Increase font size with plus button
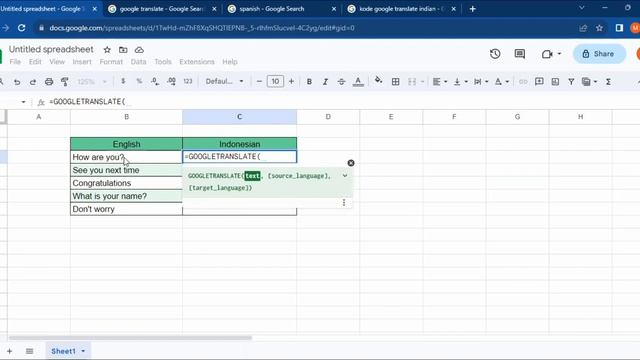The width and height of the screenshot is (640, 360). pyautogui.click(x=291, y=81)
